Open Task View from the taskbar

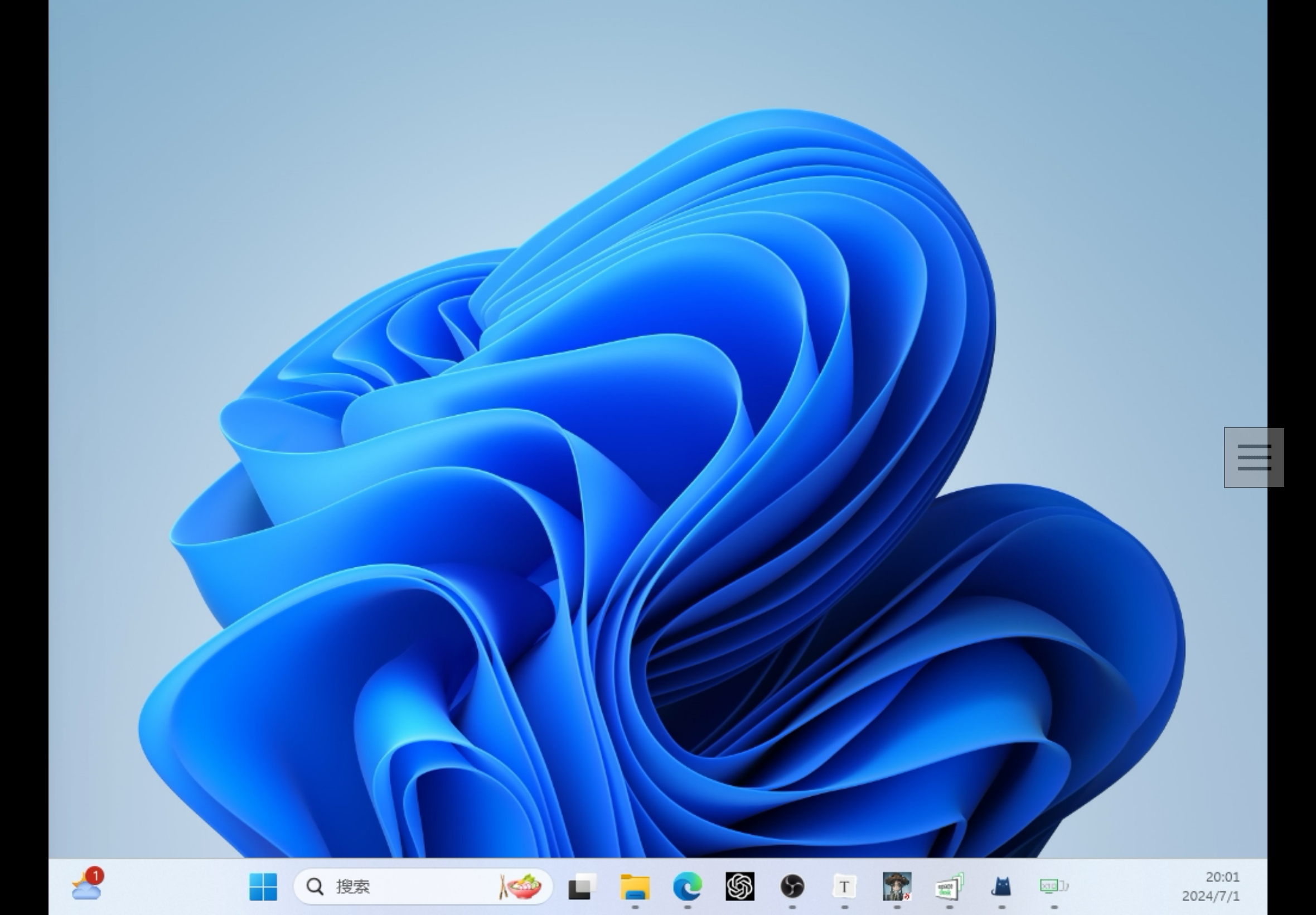coord(582,887)
